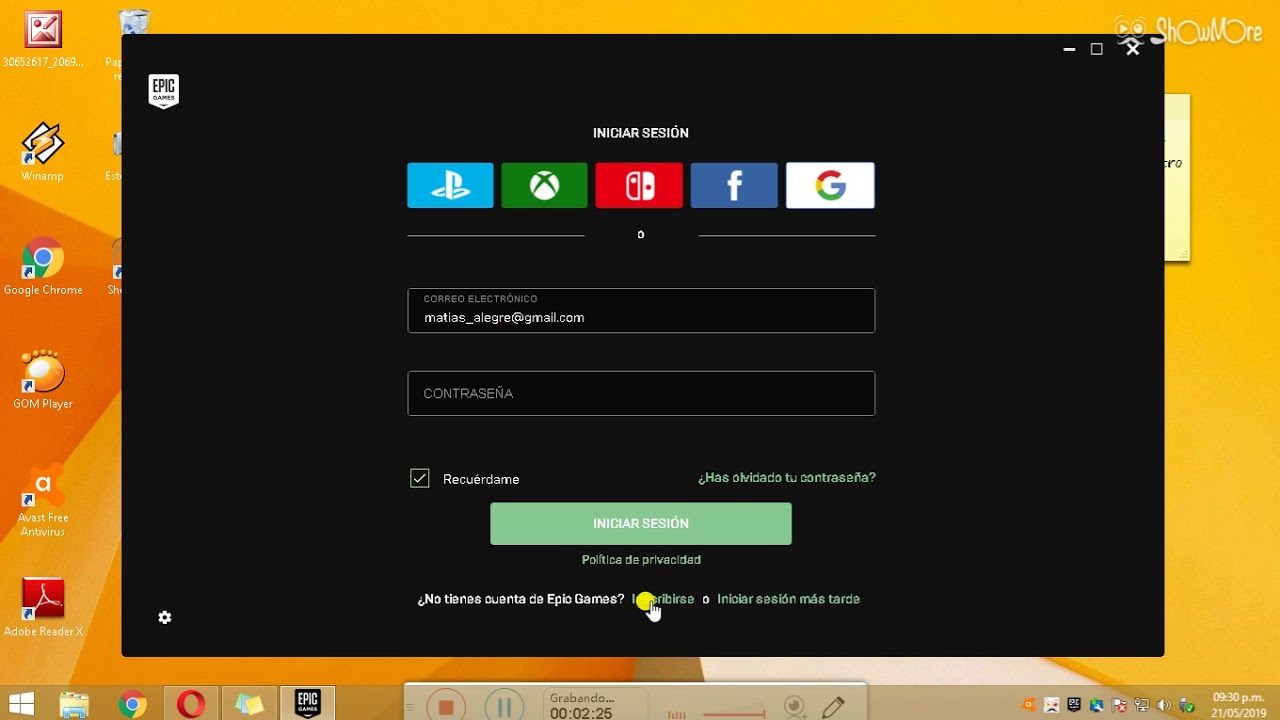Maximize the Epic Games Launcher window
Viewport: 1280px width, 720px height.
[x=1097, y=49]
